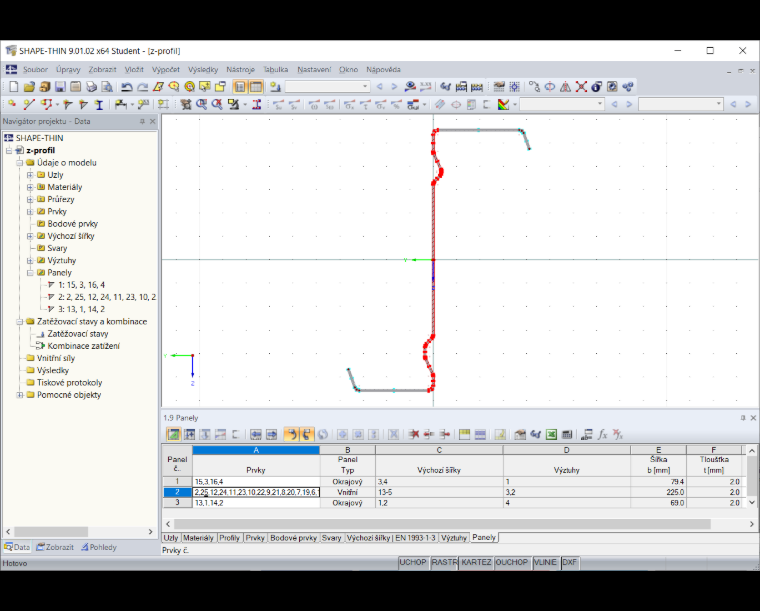Screen dimensions: 760x611
Task: Expand the Průřezy tree node
Action: coord(30,199)
